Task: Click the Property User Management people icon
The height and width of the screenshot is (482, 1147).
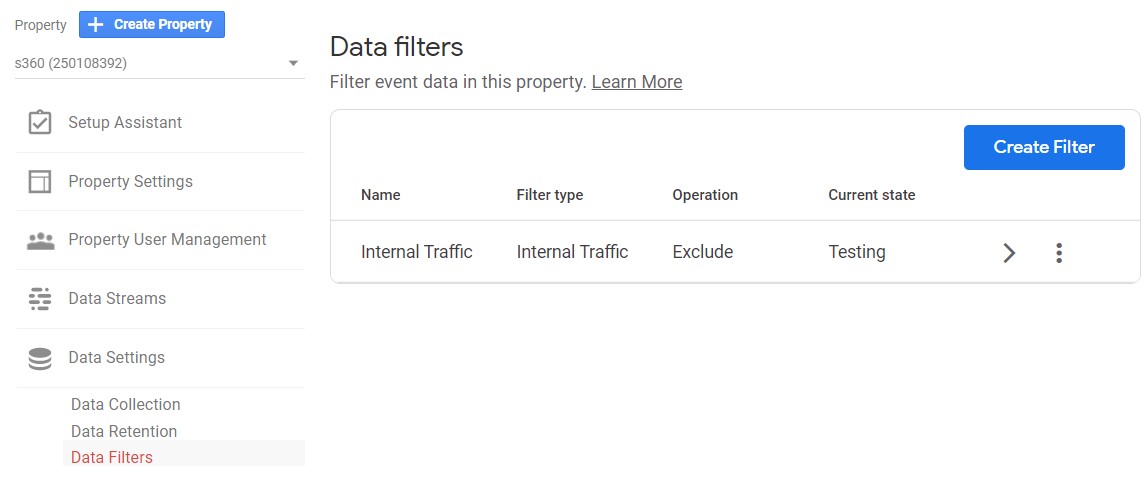Action: [40, 241]
